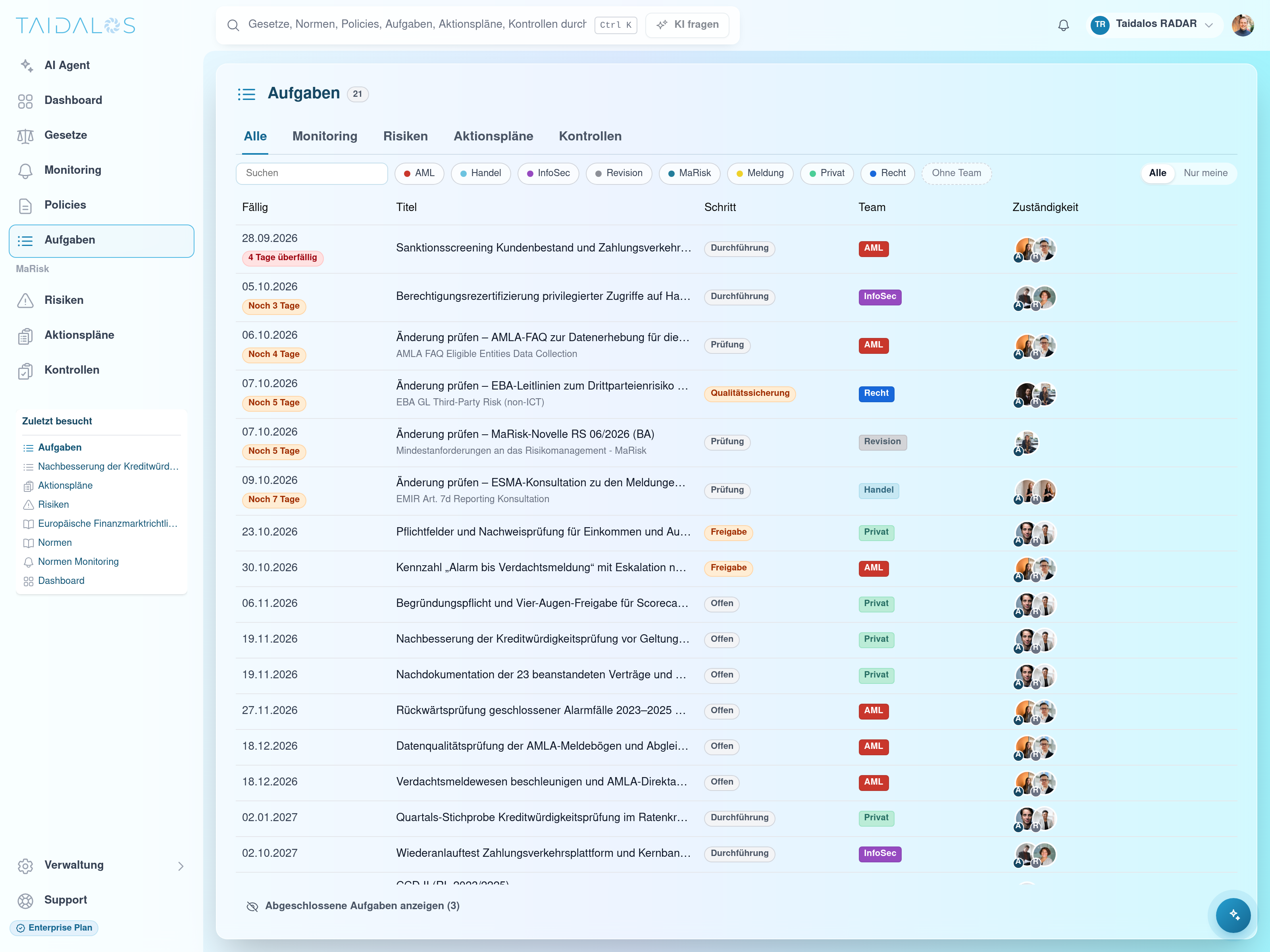This screenshot has height=952, width=1270.
Task: Open the Enterprise Plan badge
Action: point(54,928)
